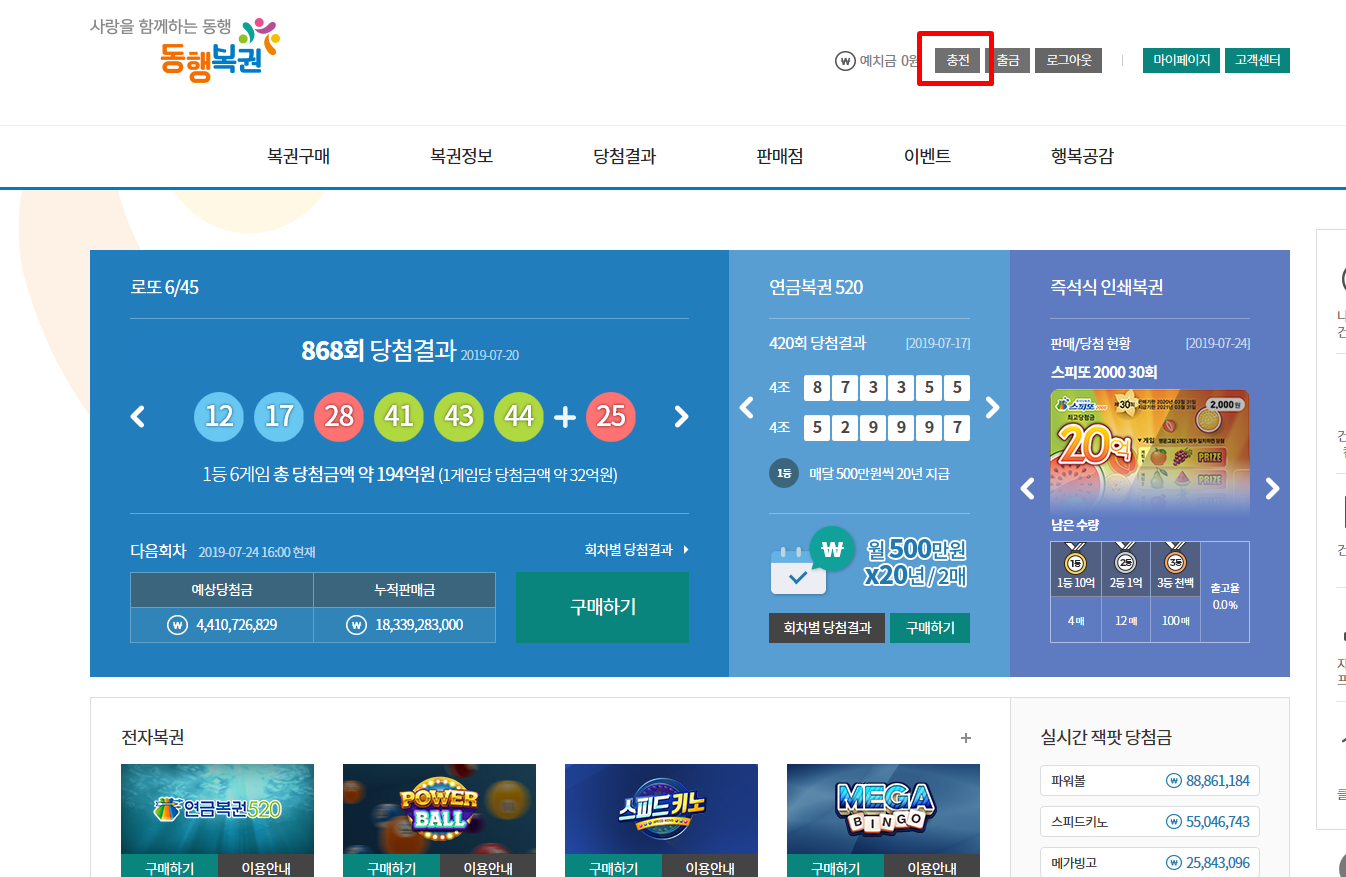Click the 로그아웃 button
Viewport: 1346px width, 877px height.
click(1069, 60)
